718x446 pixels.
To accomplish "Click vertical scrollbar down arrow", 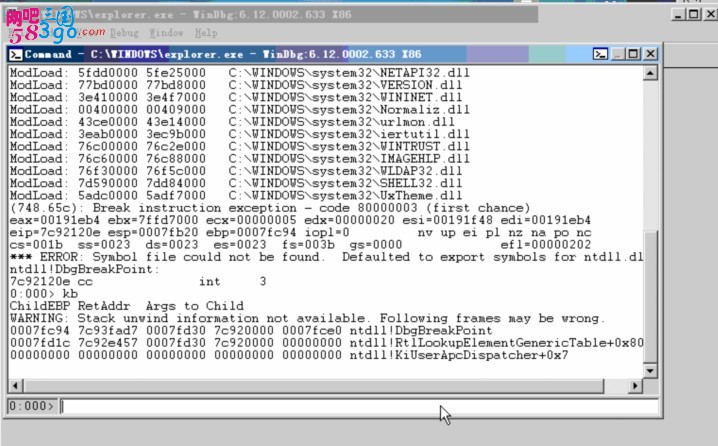I will coord(650,370).
